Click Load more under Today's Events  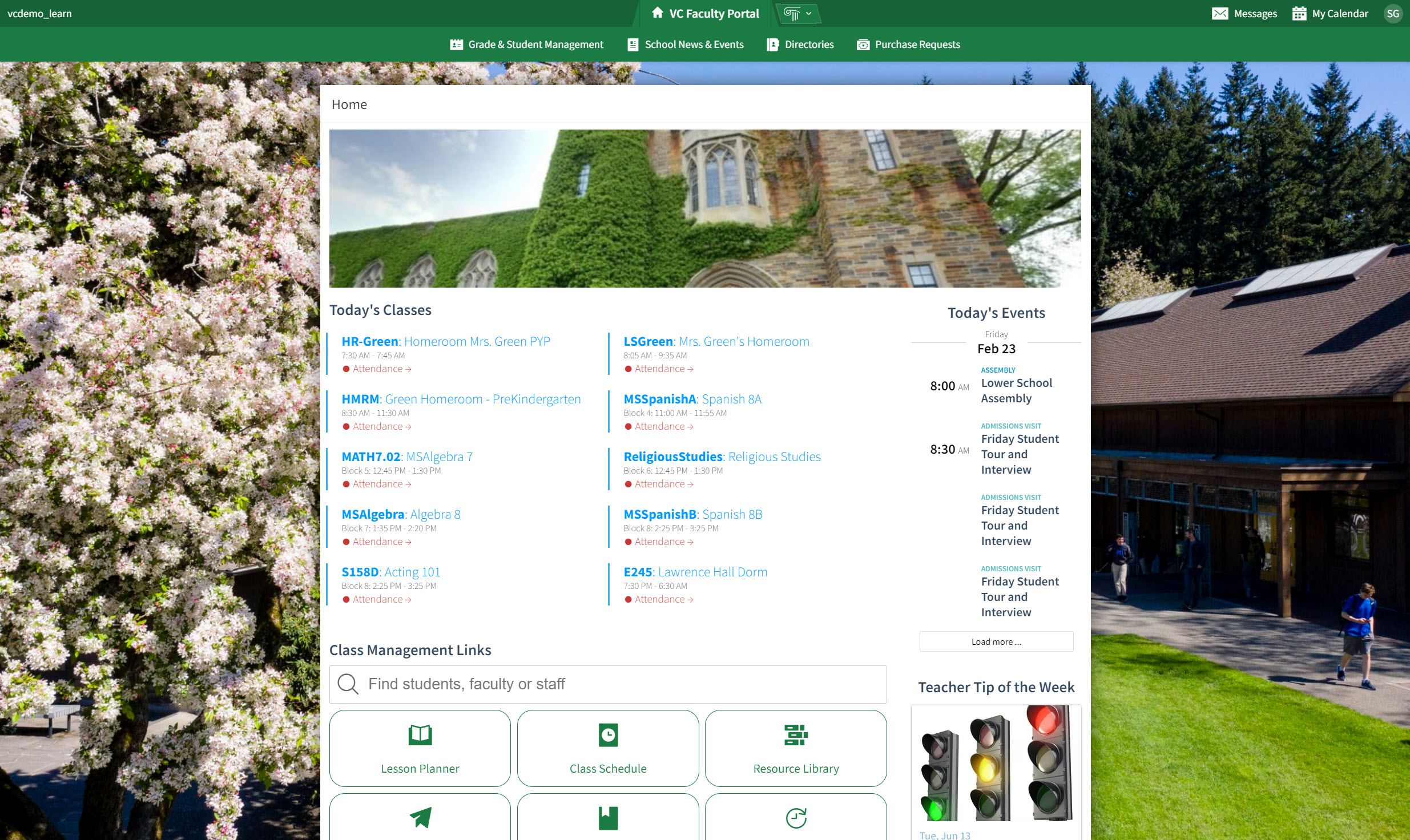coord(996,641)
